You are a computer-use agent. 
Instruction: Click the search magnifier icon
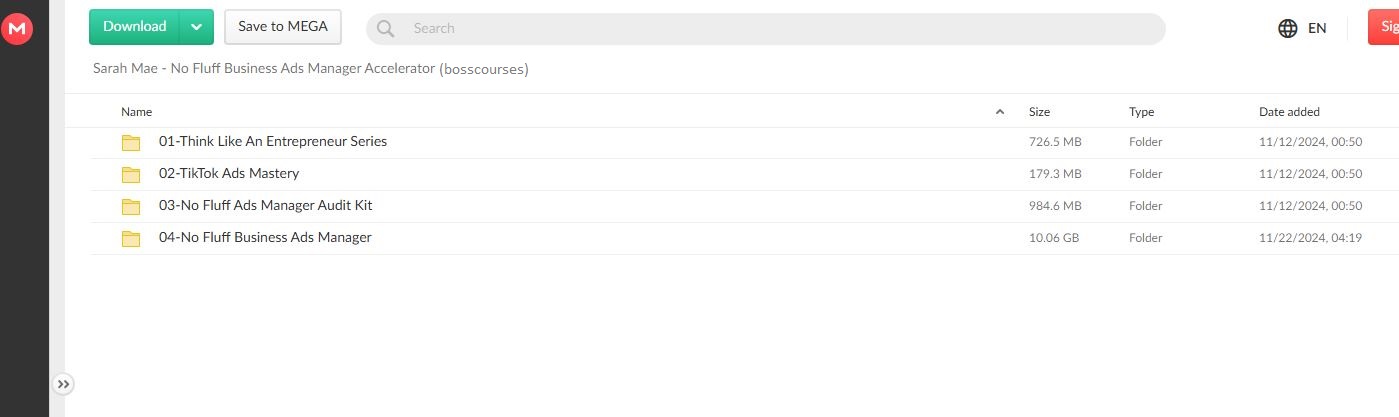click(386, 28)
